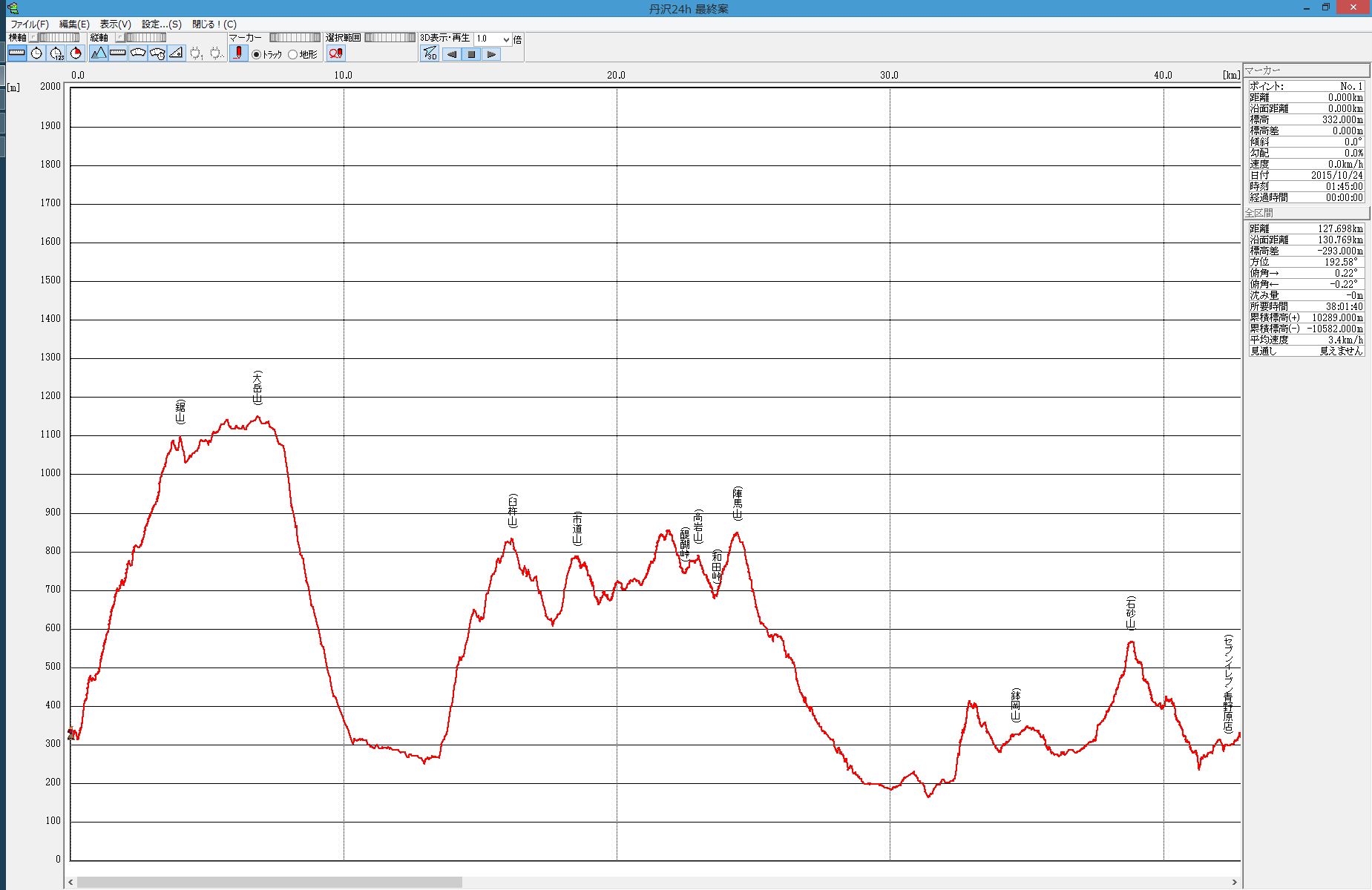Open the 編集(E) menu
This screenshot has height=890, width=1372.
click(x=74, y=24)
